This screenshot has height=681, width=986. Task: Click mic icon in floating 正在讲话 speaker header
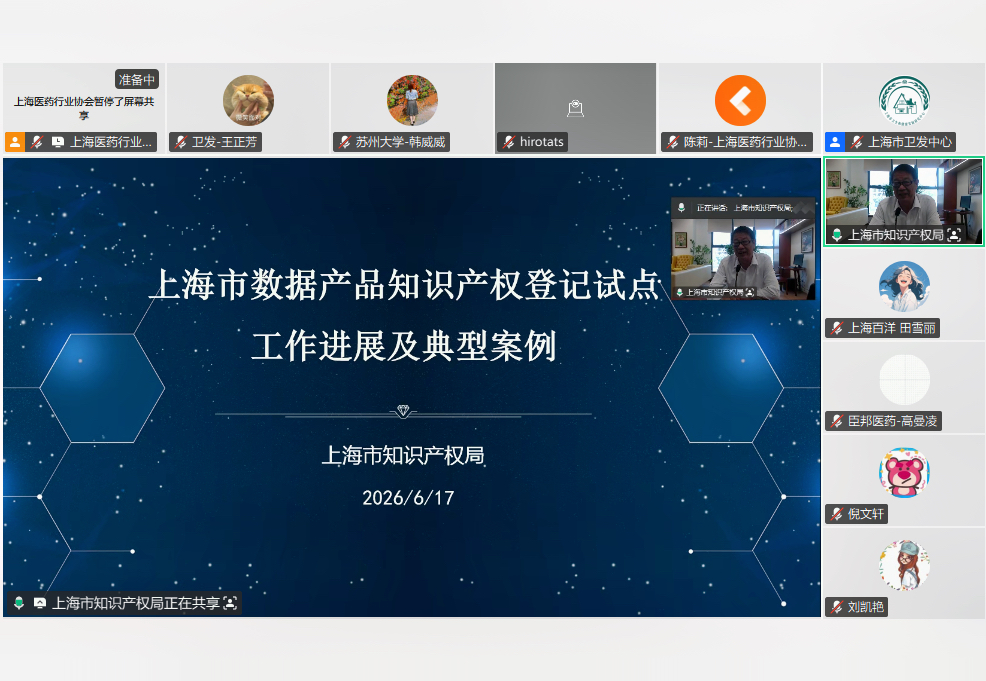point(681,208)
